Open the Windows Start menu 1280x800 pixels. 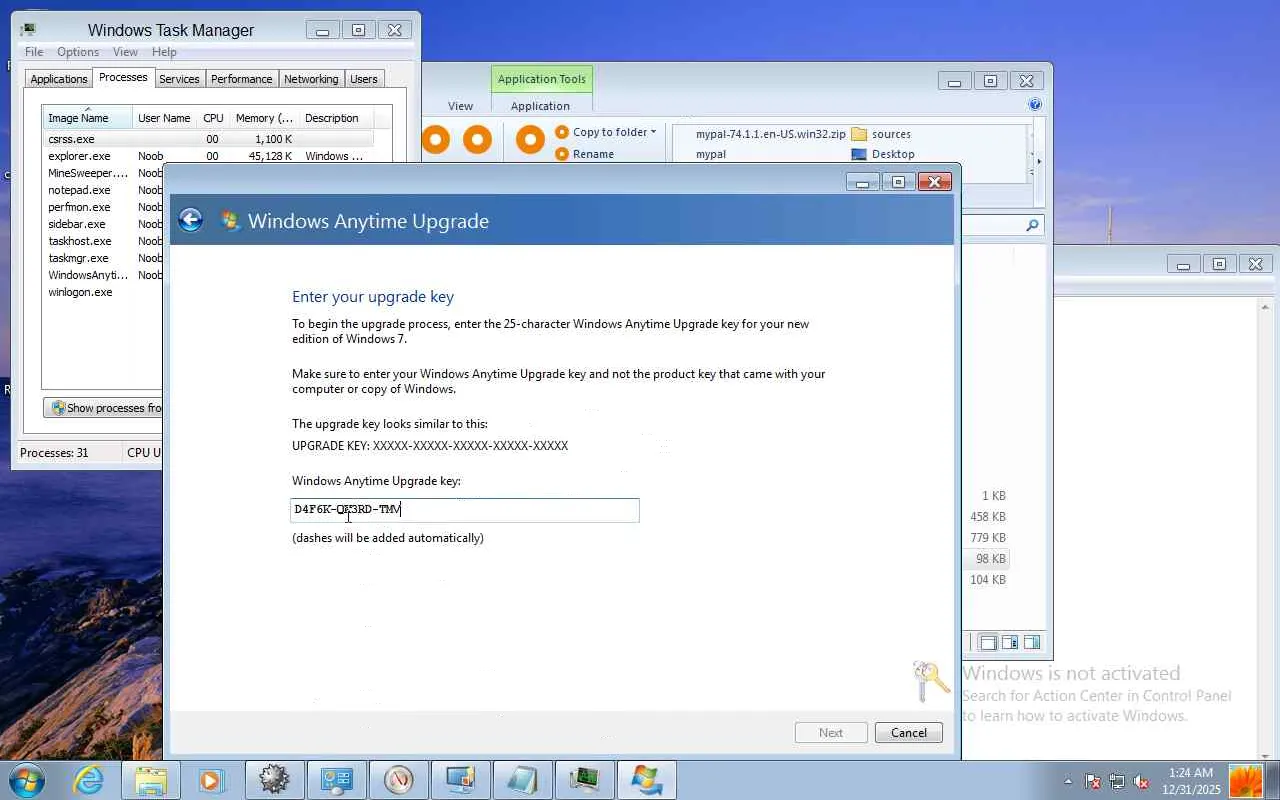pos(26,780)
